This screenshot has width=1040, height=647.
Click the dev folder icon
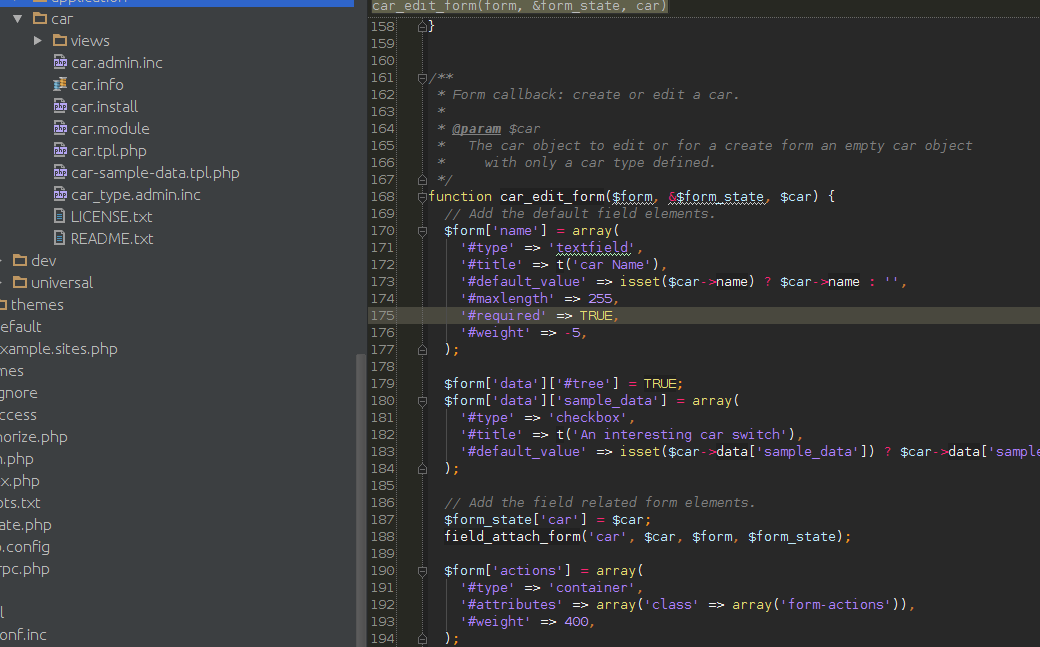point(21,260)
